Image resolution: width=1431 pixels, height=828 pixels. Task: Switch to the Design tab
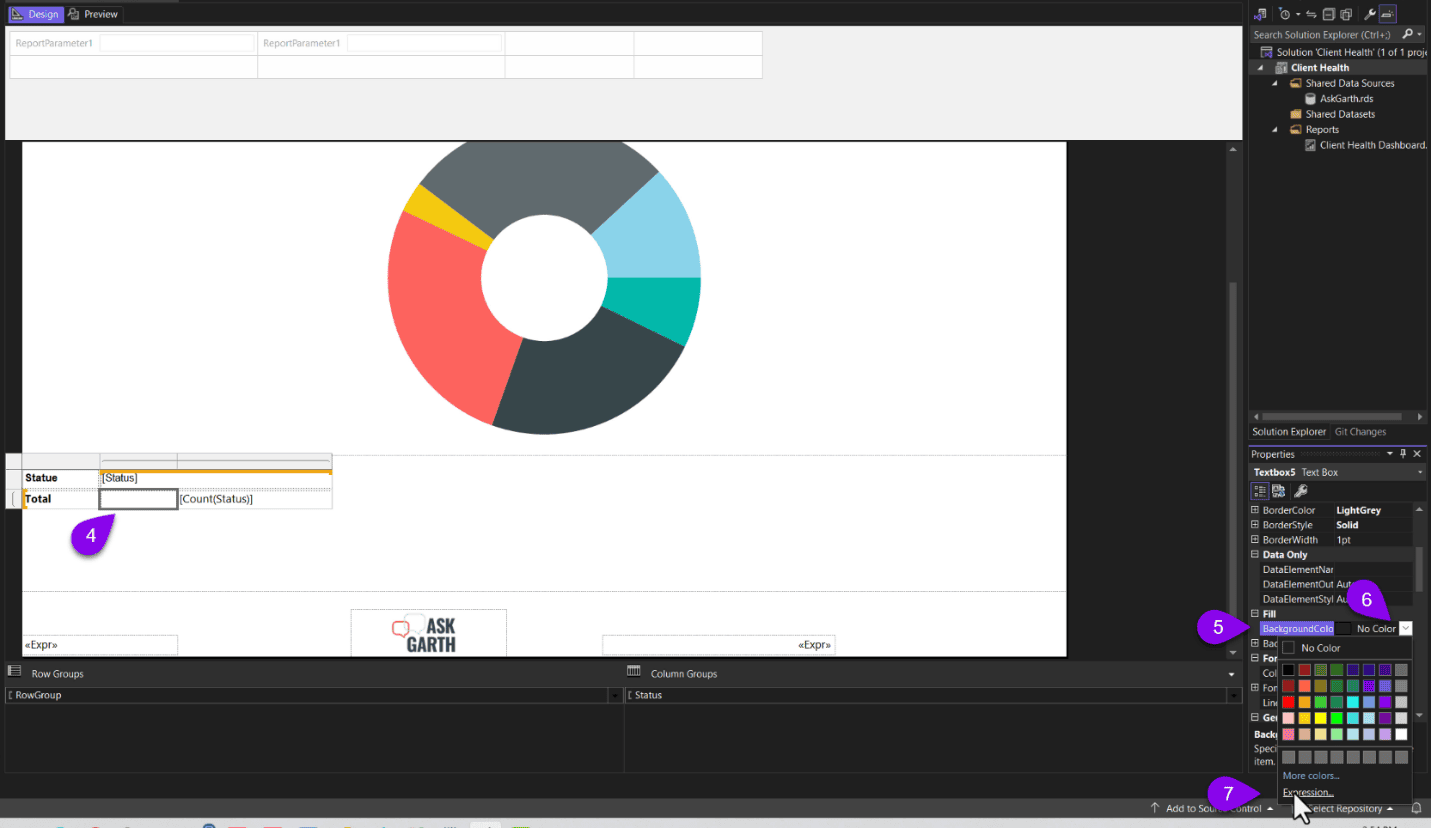36,14
